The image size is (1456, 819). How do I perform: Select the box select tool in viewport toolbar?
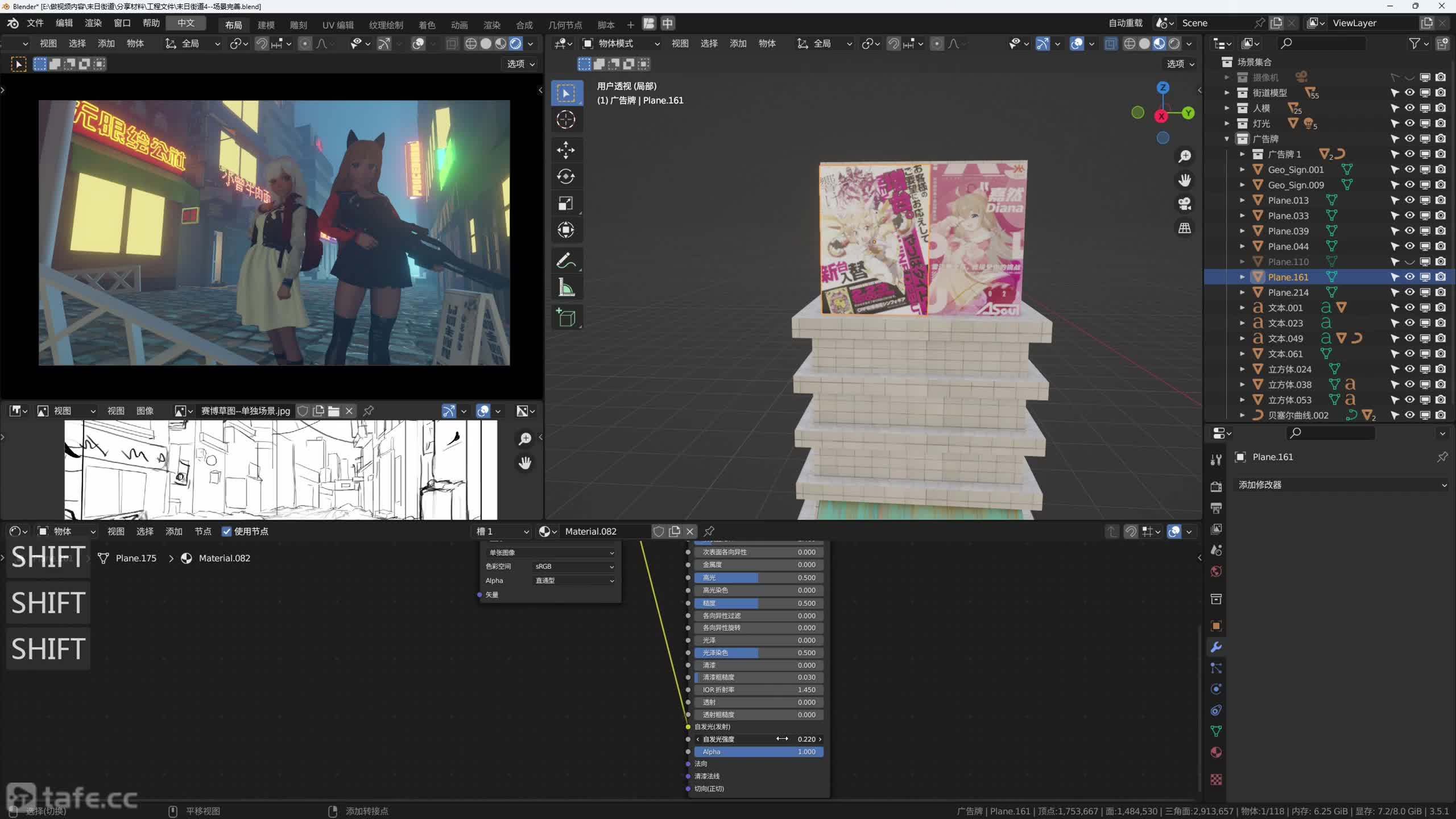pos(566,93)
